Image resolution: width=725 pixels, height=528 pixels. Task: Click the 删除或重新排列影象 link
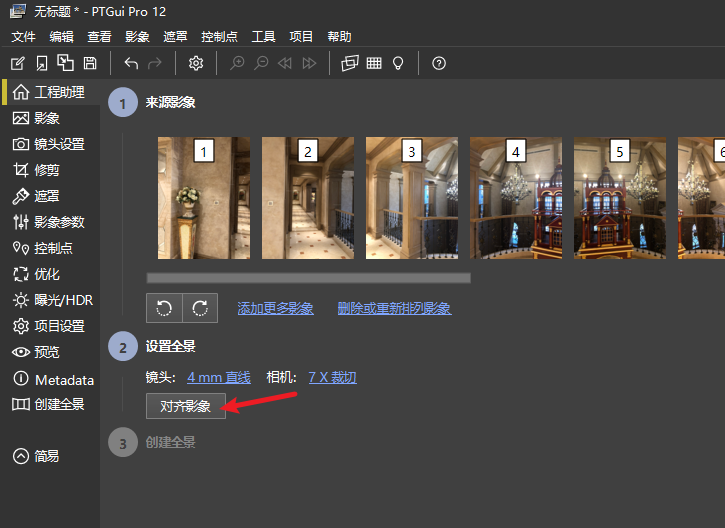[x=394, y=308]
